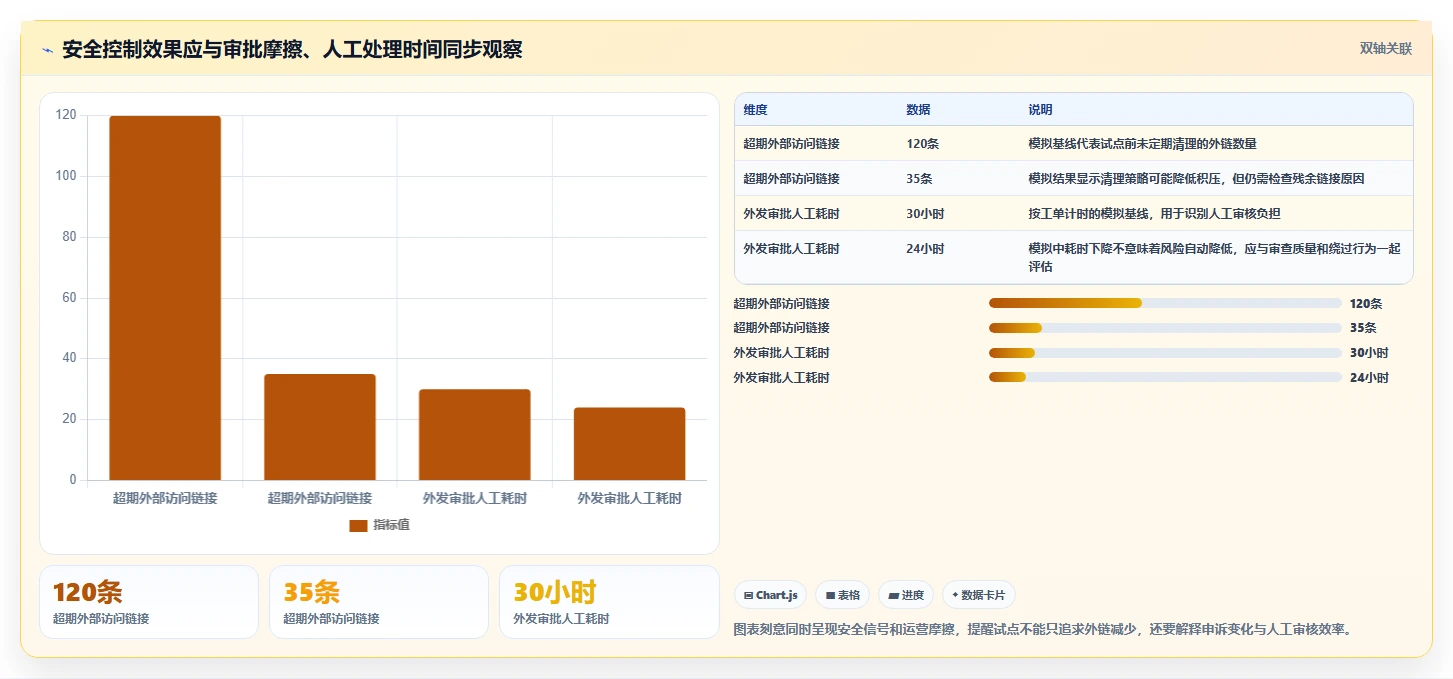Click the y-axis label 80
Image resolution: width=1453 pixels, height=679 pixels.
pyautogui.click(x=69, y=237)
